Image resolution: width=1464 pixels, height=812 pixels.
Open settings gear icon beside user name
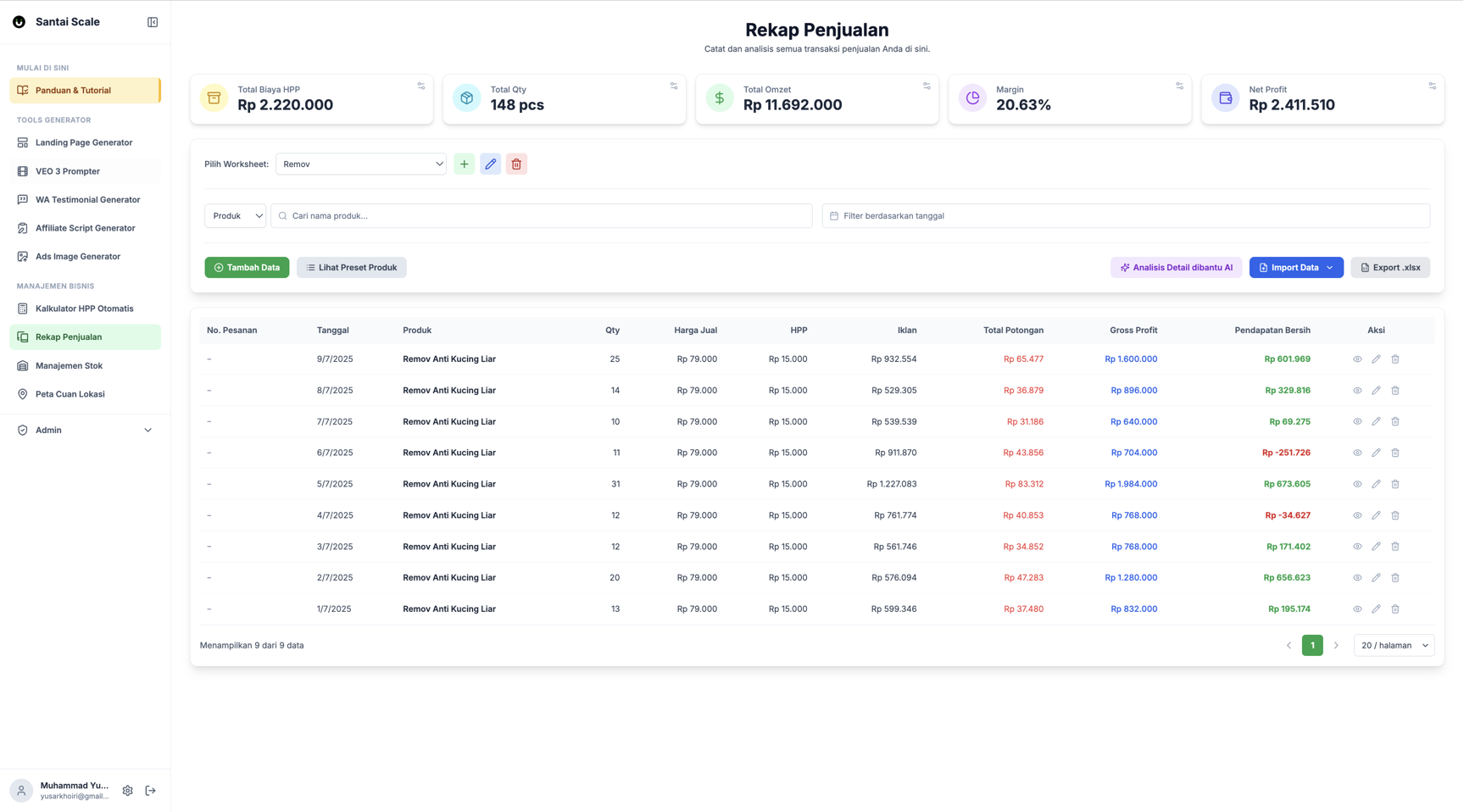(x=127, y=791)
